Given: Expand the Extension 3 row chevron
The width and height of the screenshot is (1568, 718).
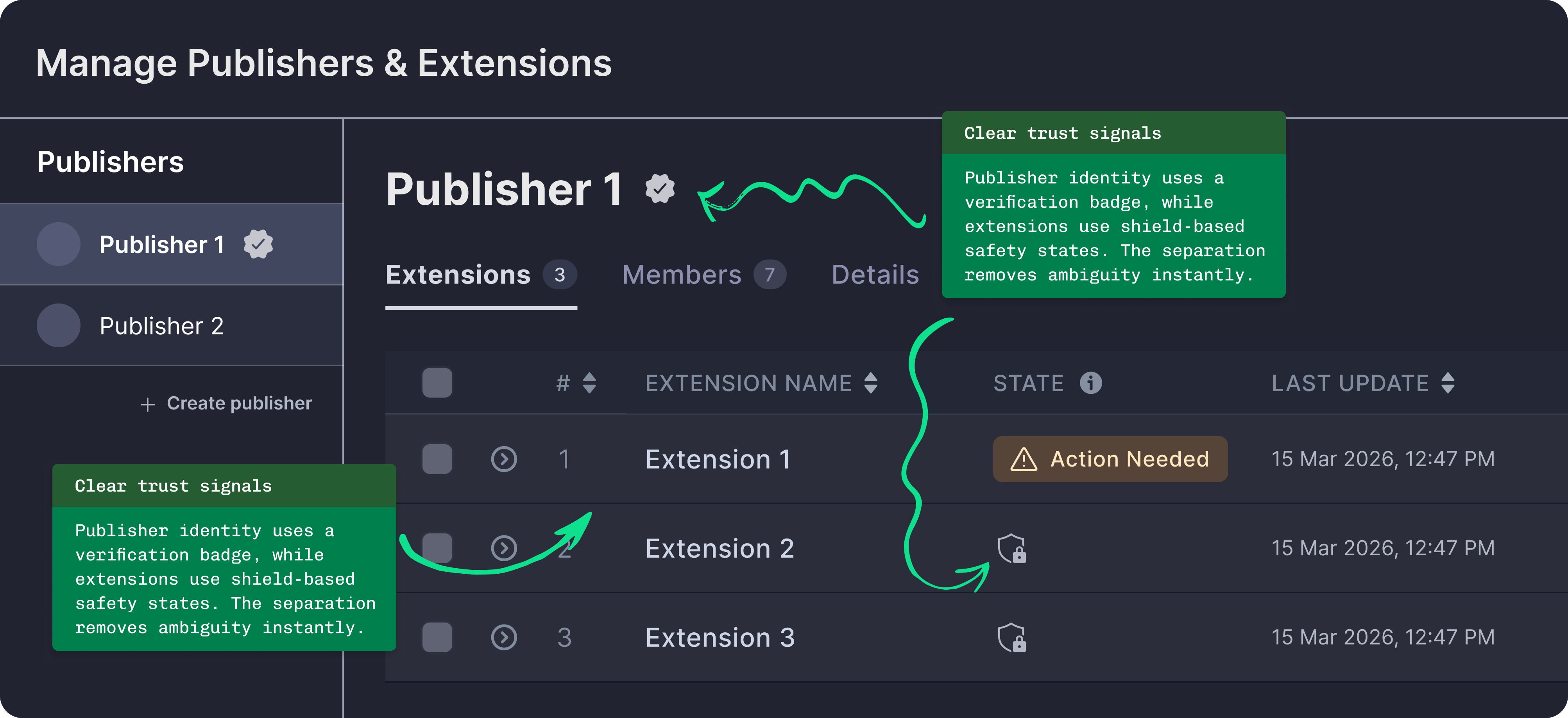Looking at the screenshot, I should click(504, 637).
